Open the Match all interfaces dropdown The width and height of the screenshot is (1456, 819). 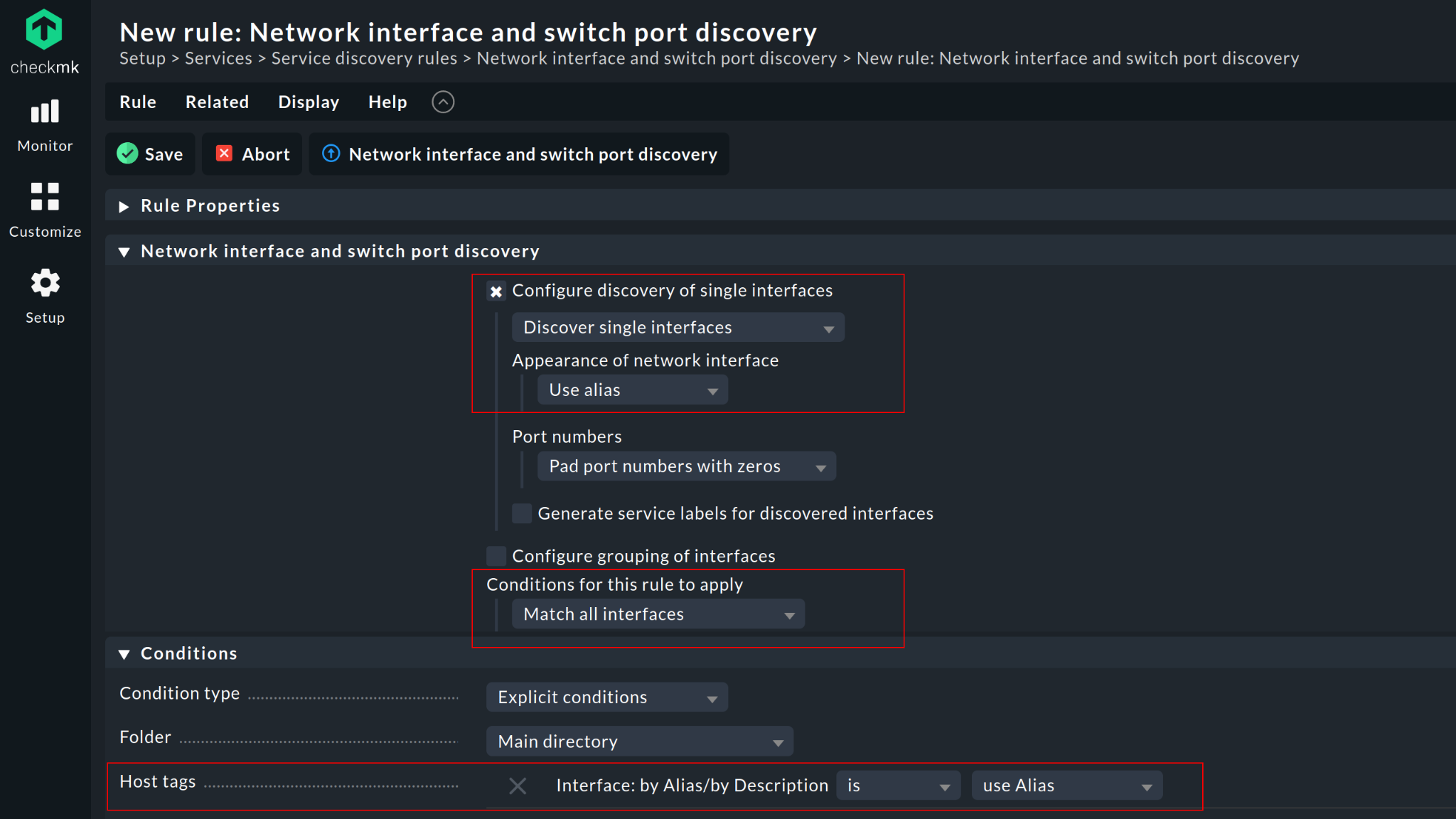tap(658, 614)
